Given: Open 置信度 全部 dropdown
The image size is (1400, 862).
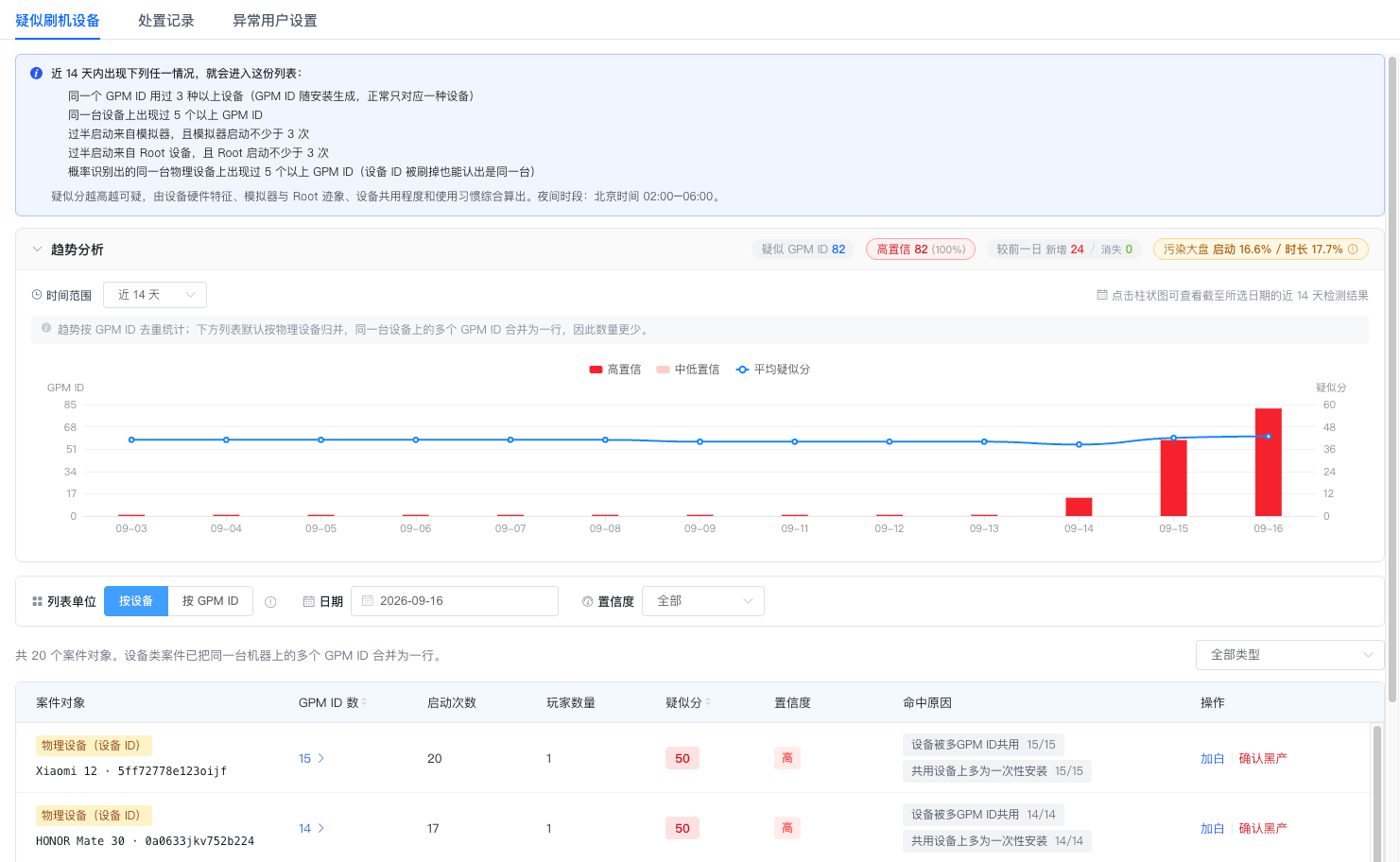Looking at the screenshot, I should (x=703, y=601).
